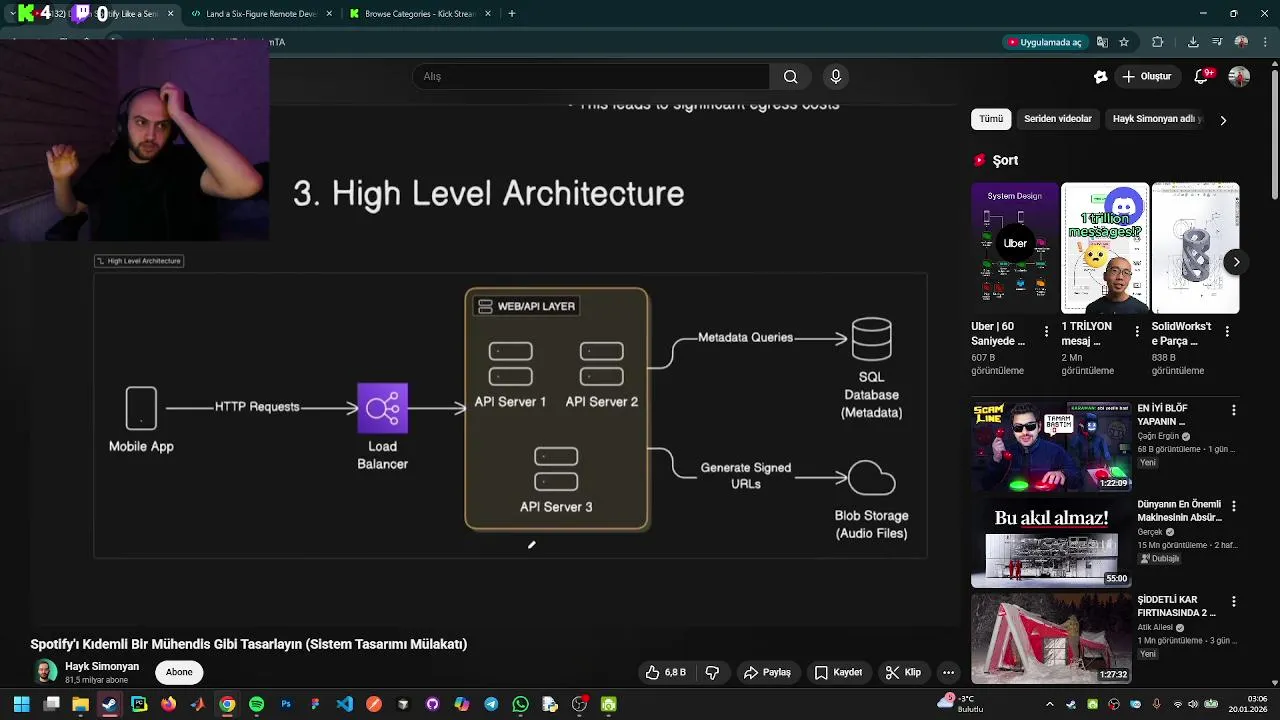Screen dimensions: 1280x720
Task: Open Chrome profile avatar in toolbar
Action: [1241, 42]
